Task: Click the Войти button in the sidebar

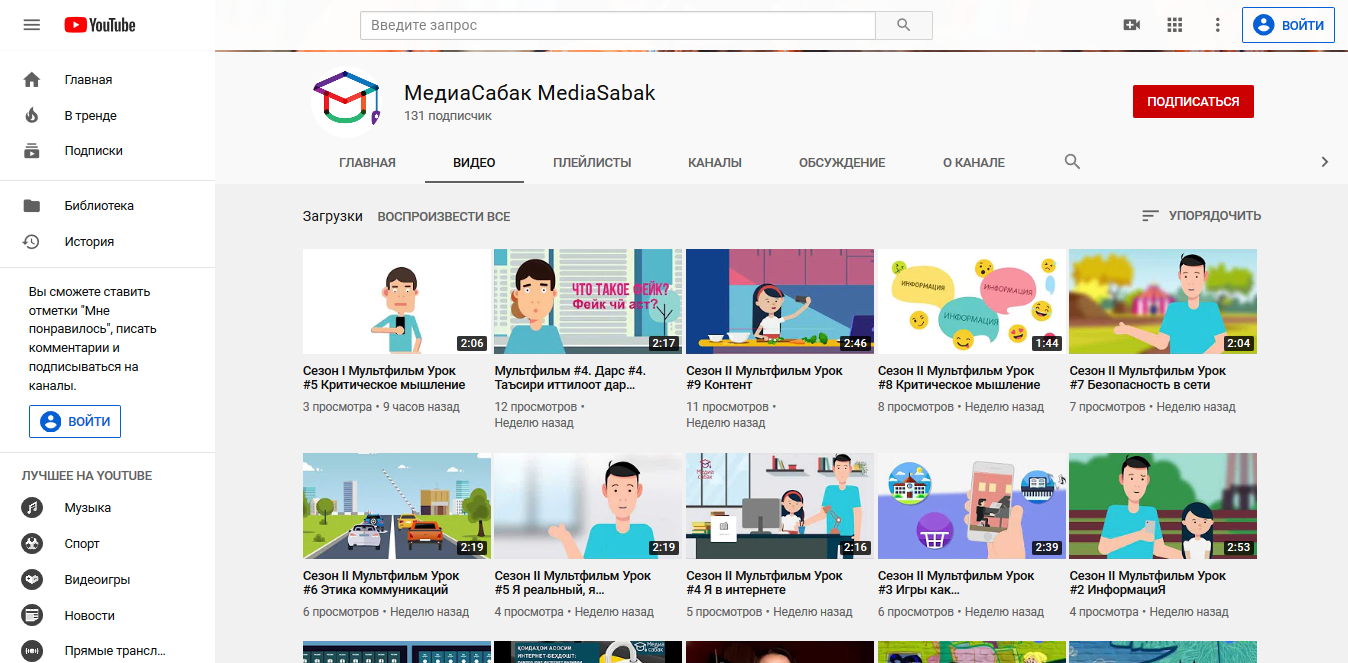Action: [75, 422]
